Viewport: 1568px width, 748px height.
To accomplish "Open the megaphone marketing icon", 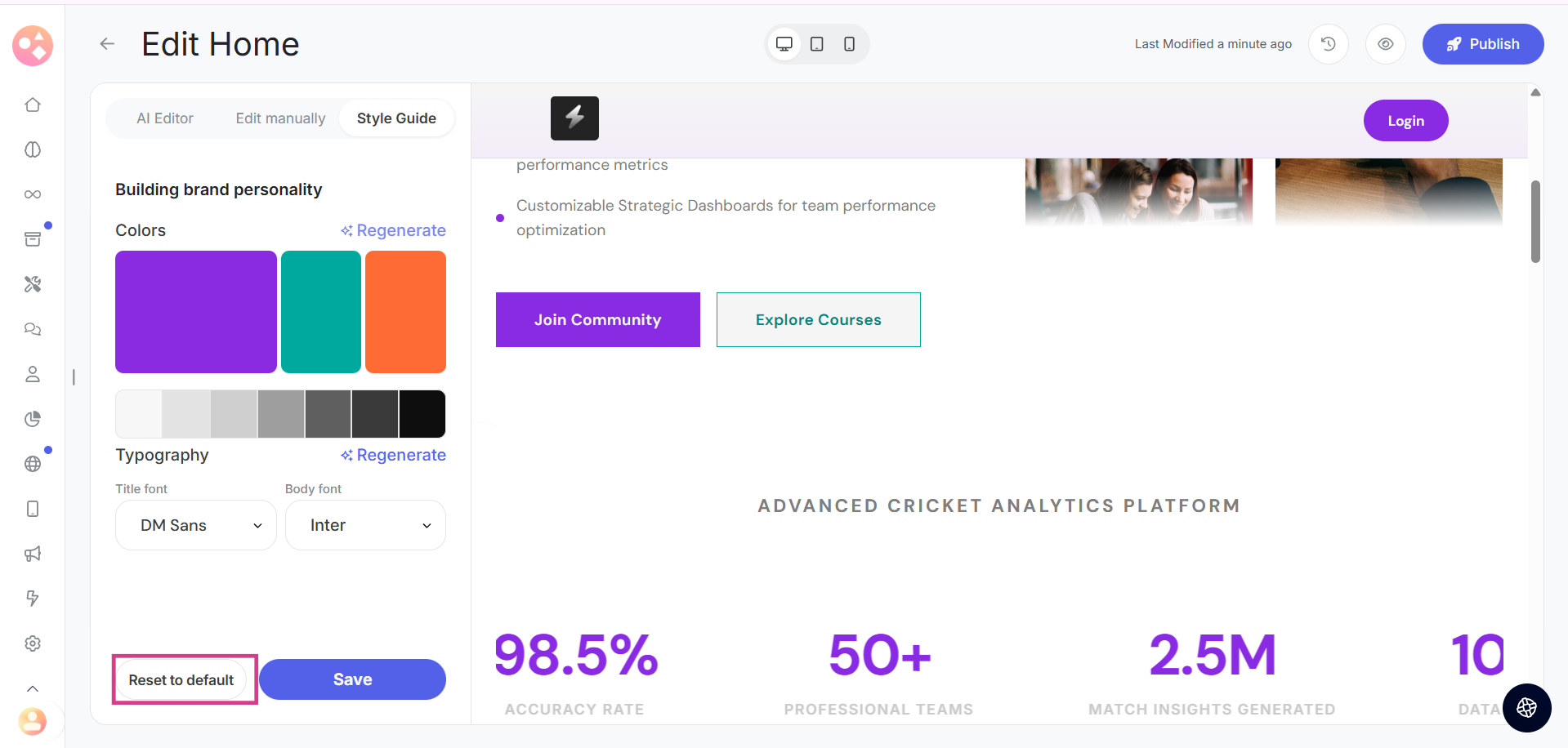I will coord(33,554).
